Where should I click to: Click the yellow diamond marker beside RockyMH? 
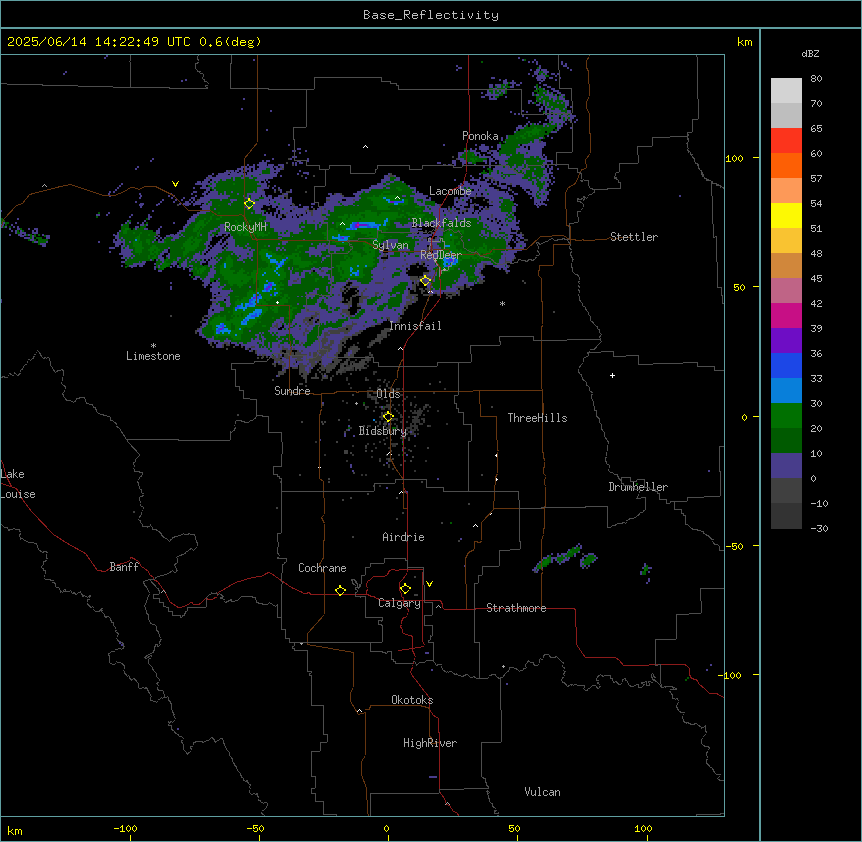pyautogui.click(x=249, y=204)
